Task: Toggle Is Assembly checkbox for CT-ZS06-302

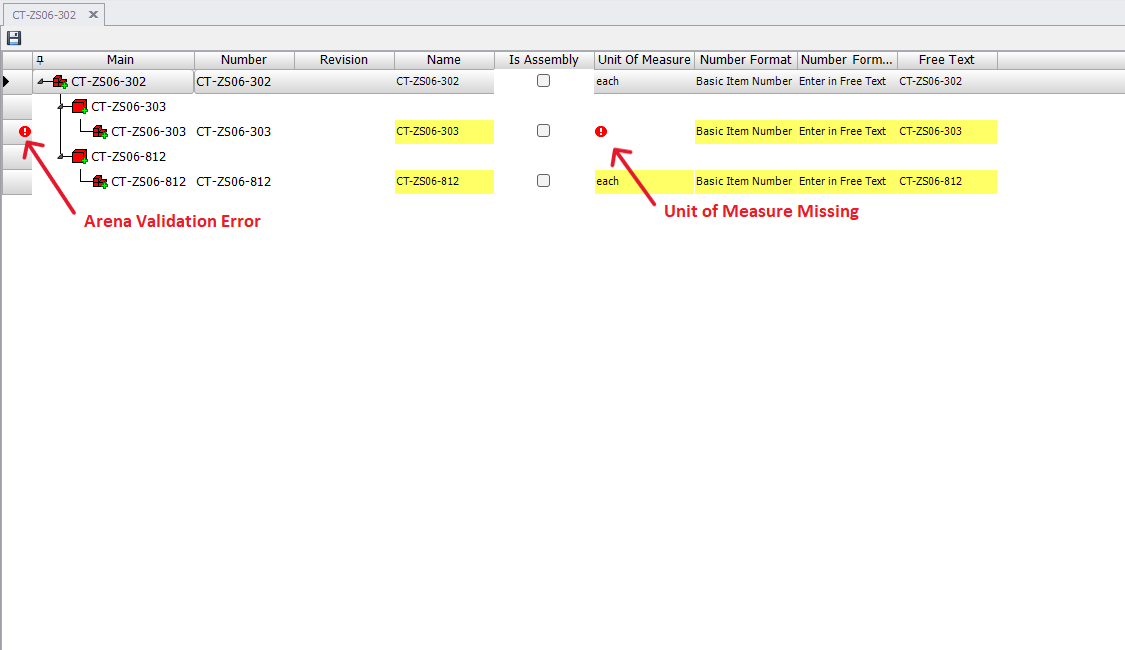Action: click(x=544, y=81)
